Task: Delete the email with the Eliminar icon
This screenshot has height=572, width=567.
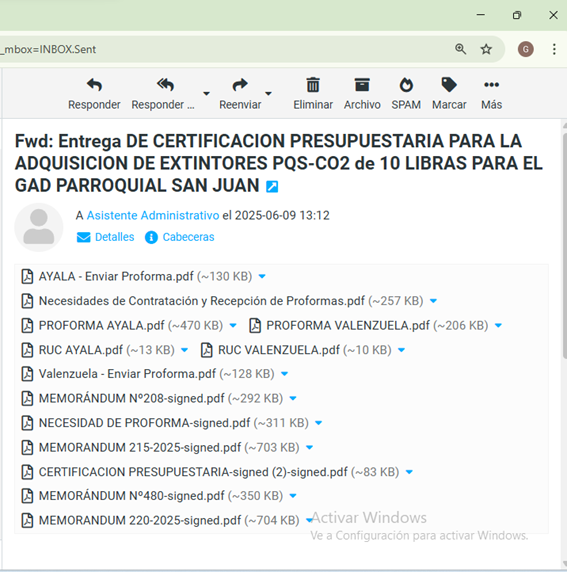Action: coord(313,85)
